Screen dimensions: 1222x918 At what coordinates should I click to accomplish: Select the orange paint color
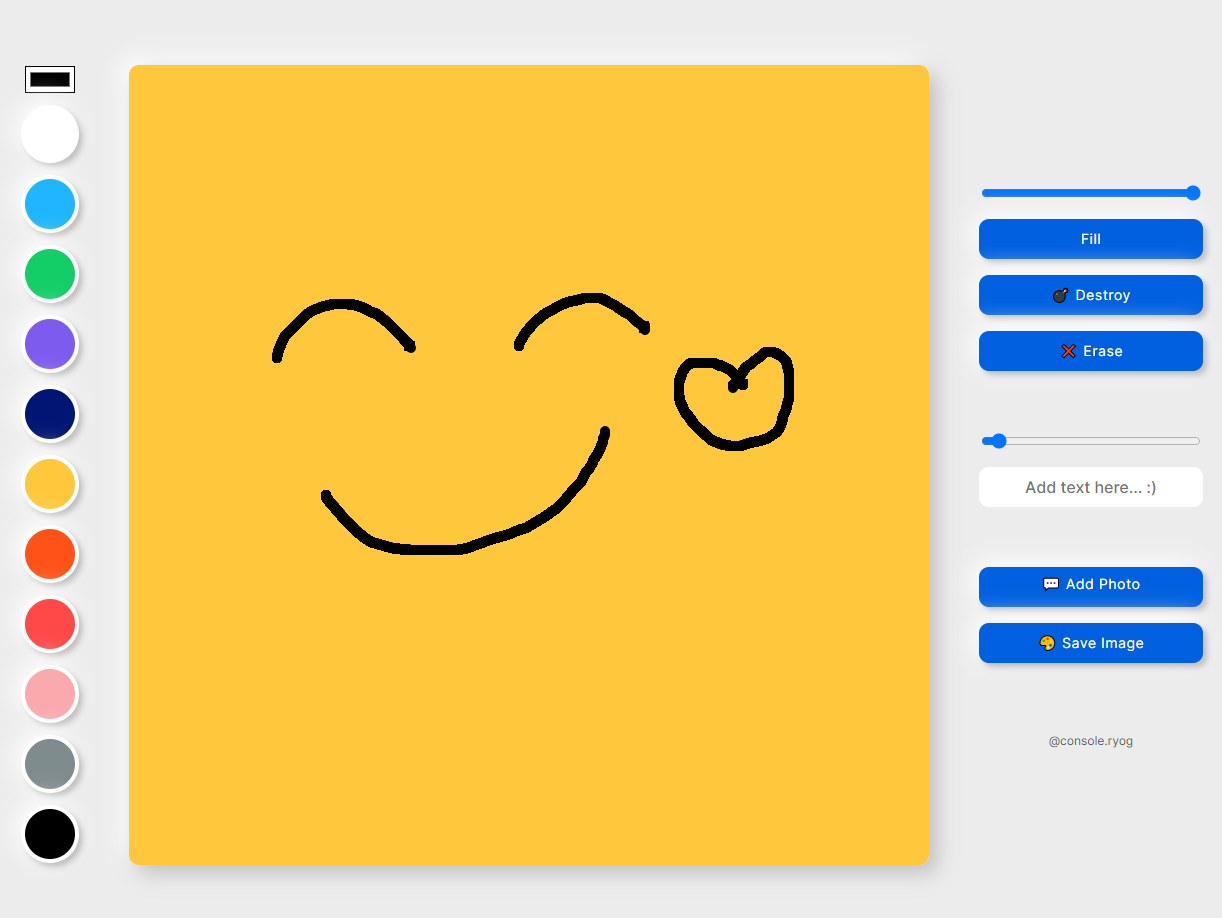[x=50, y=554]
